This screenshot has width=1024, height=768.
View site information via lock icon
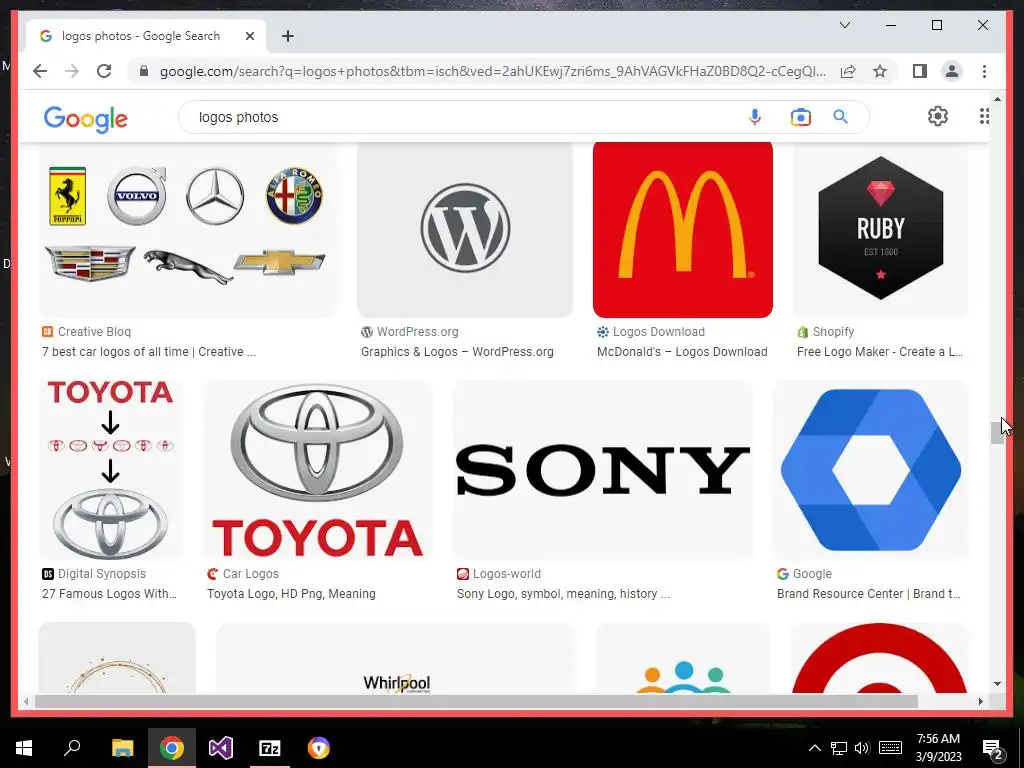tap(144, 71)
